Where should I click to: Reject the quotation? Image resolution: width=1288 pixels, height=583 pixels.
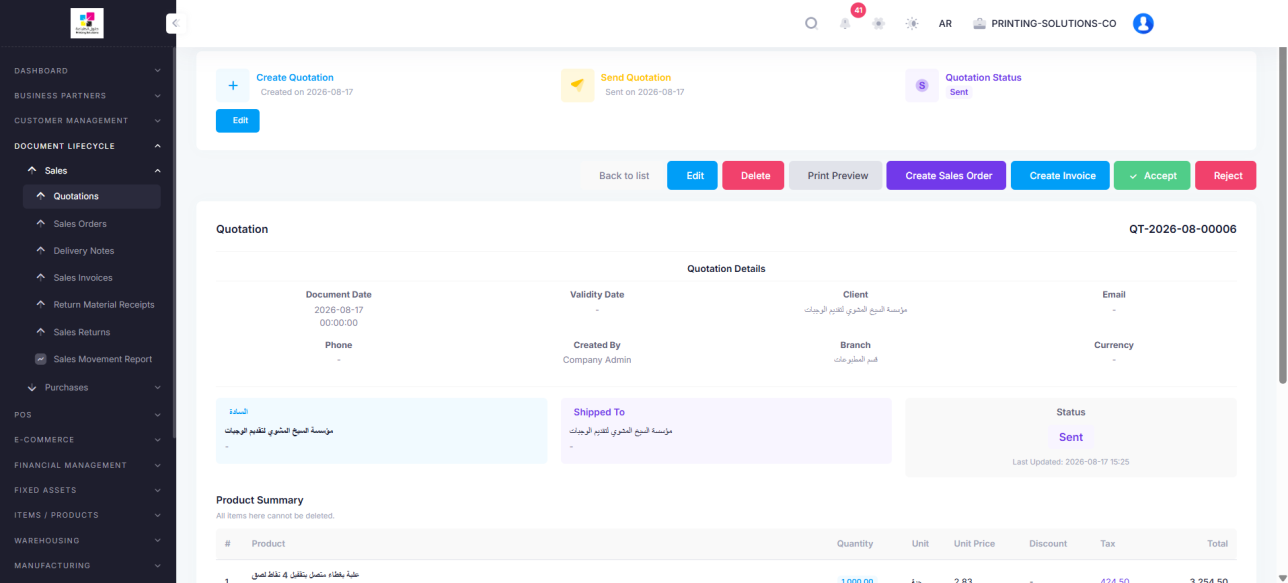1227,175
